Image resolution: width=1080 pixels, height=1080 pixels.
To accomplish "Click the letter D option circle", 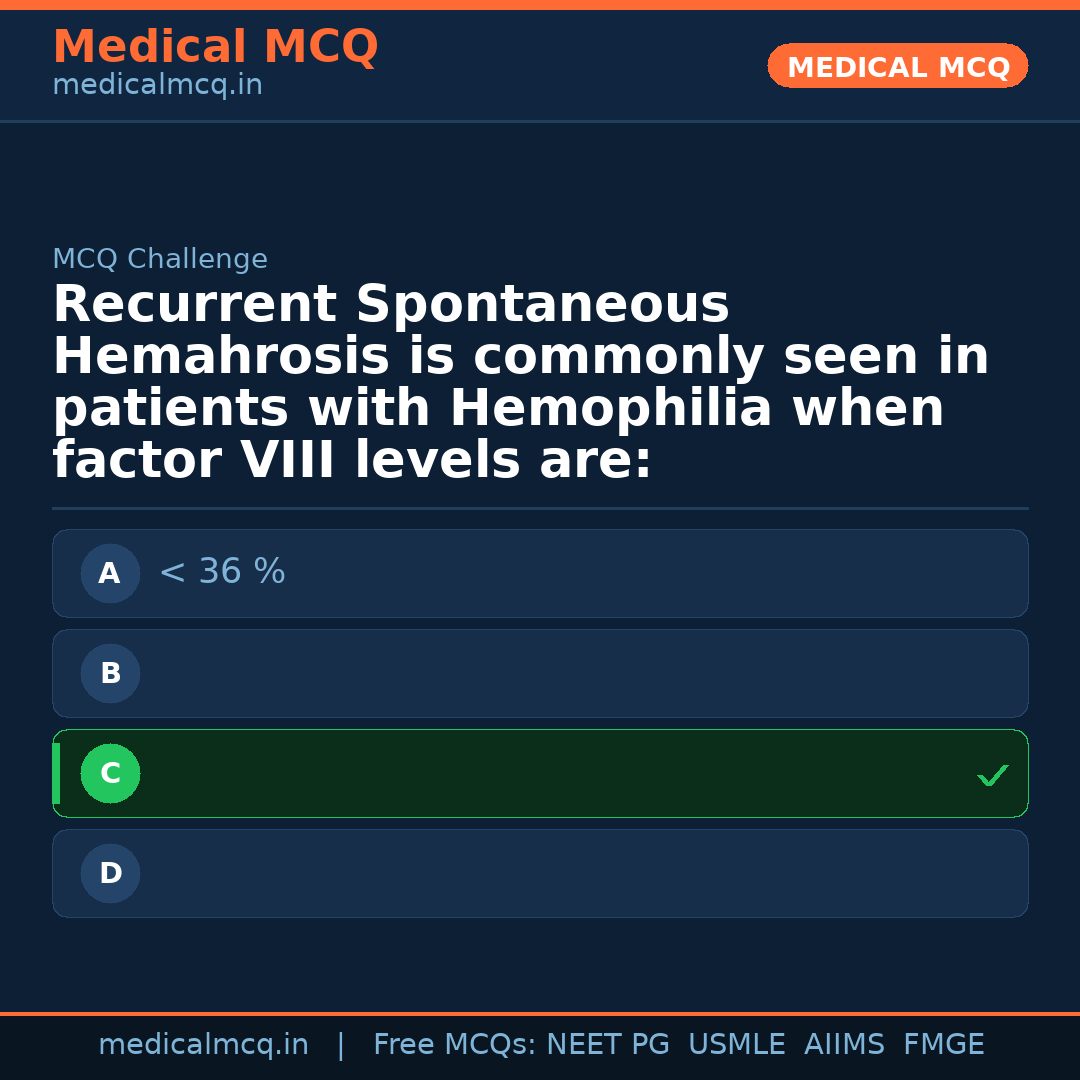I will click(x=110, y=874).
